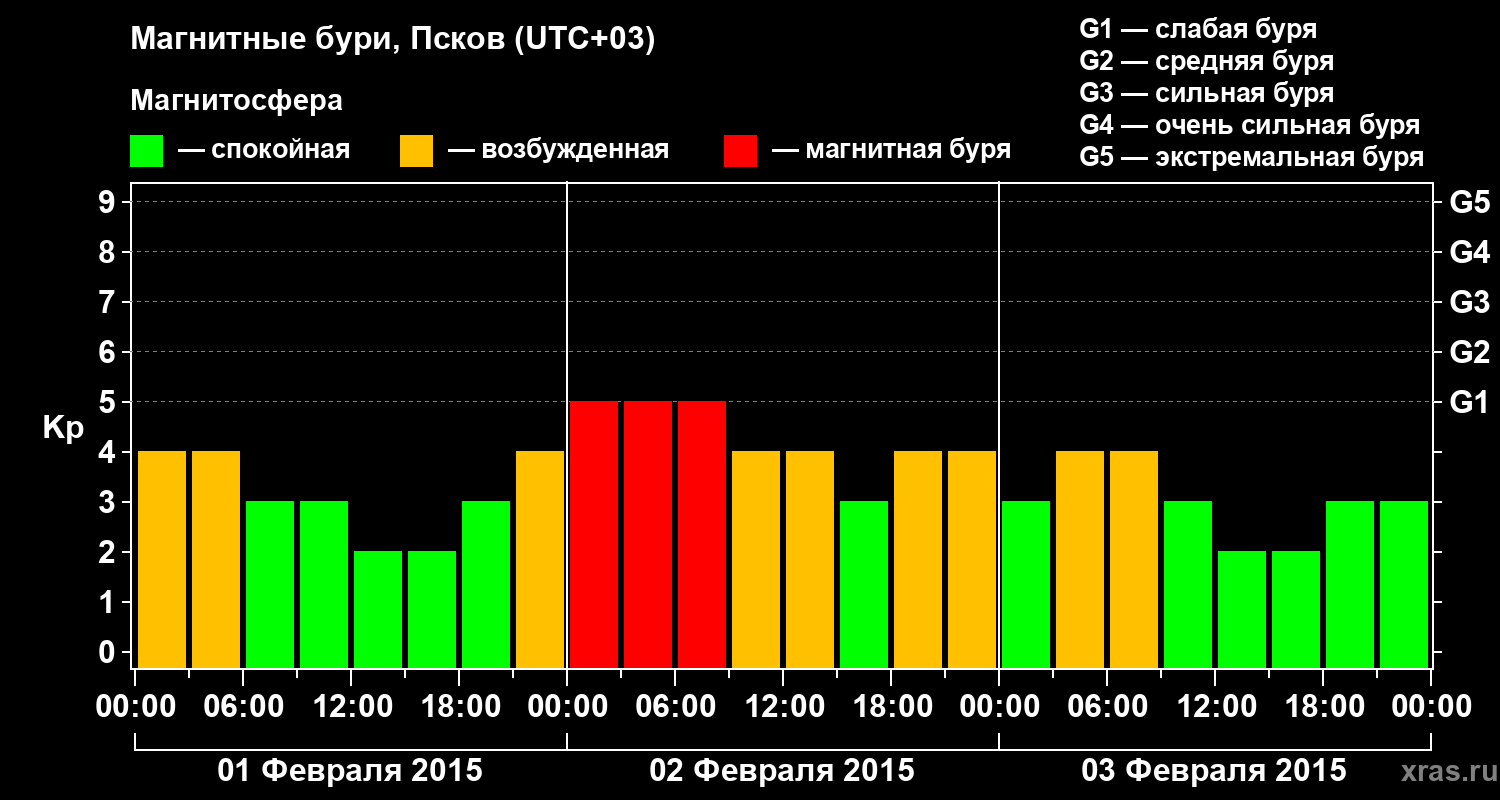
Task: Select the G1 — слабая буря line
Action: 1198,29
